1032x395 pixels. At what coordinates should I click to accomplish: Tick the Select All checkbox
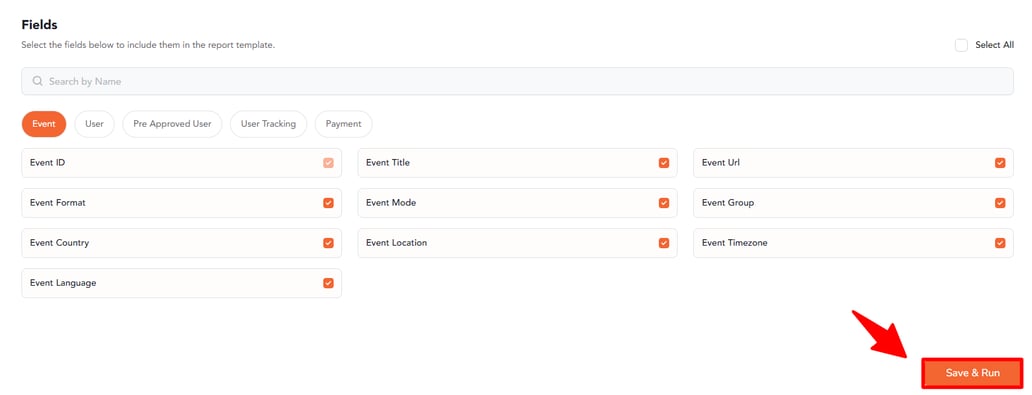coord(961,45)
